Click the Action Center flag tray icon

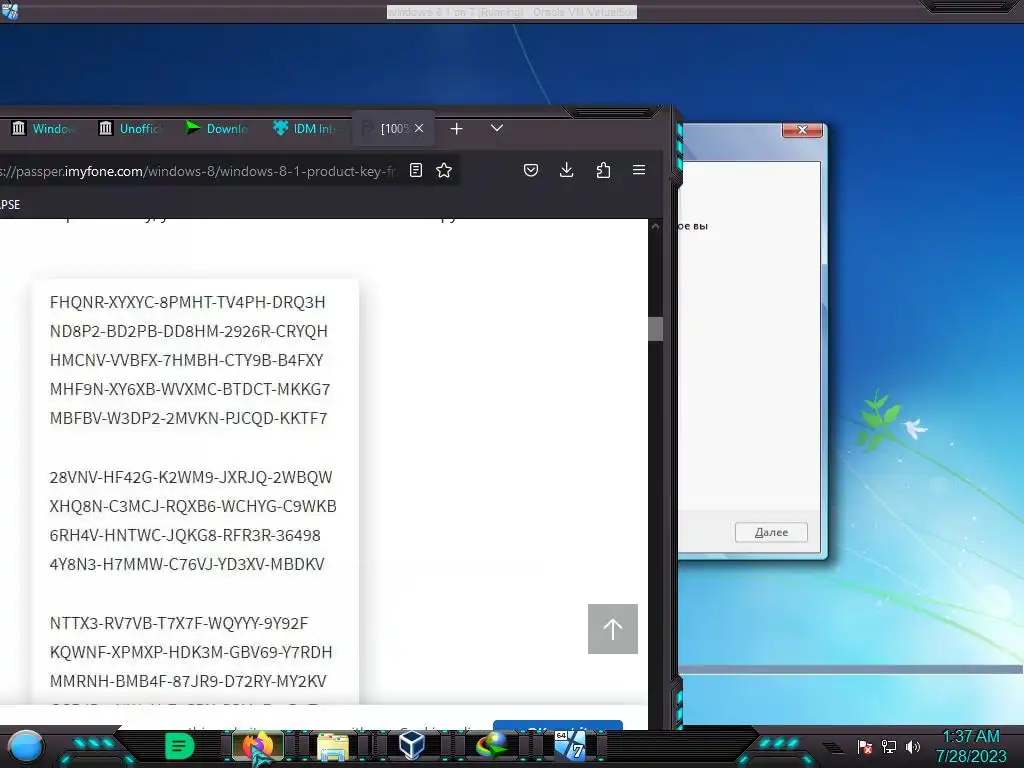(x=865, y=746)
